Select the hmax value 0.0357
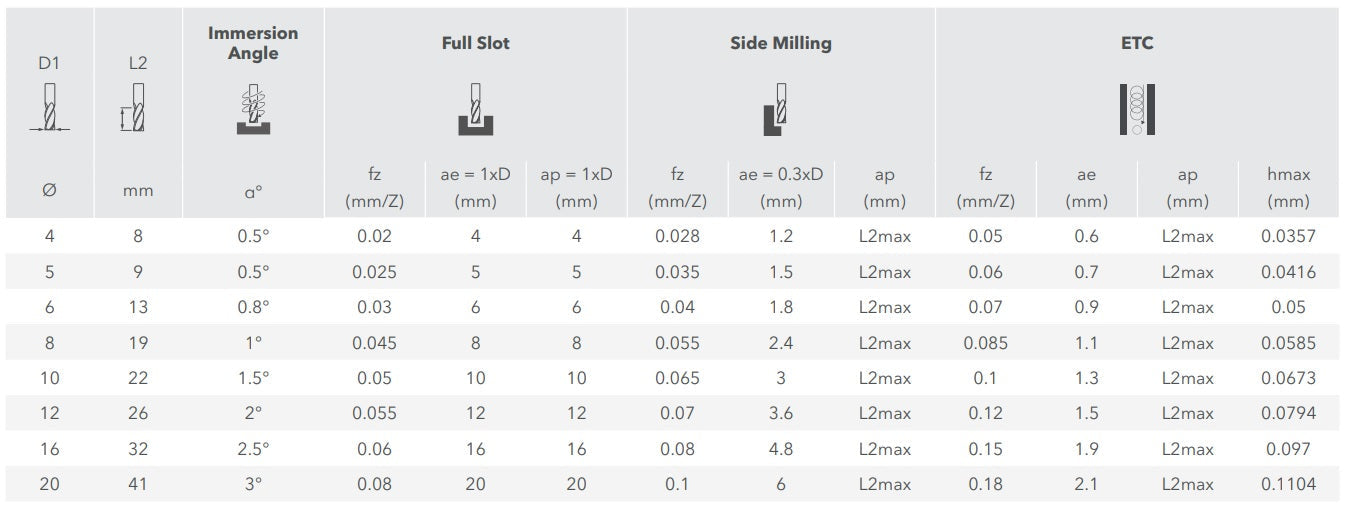 [1288, 237]
